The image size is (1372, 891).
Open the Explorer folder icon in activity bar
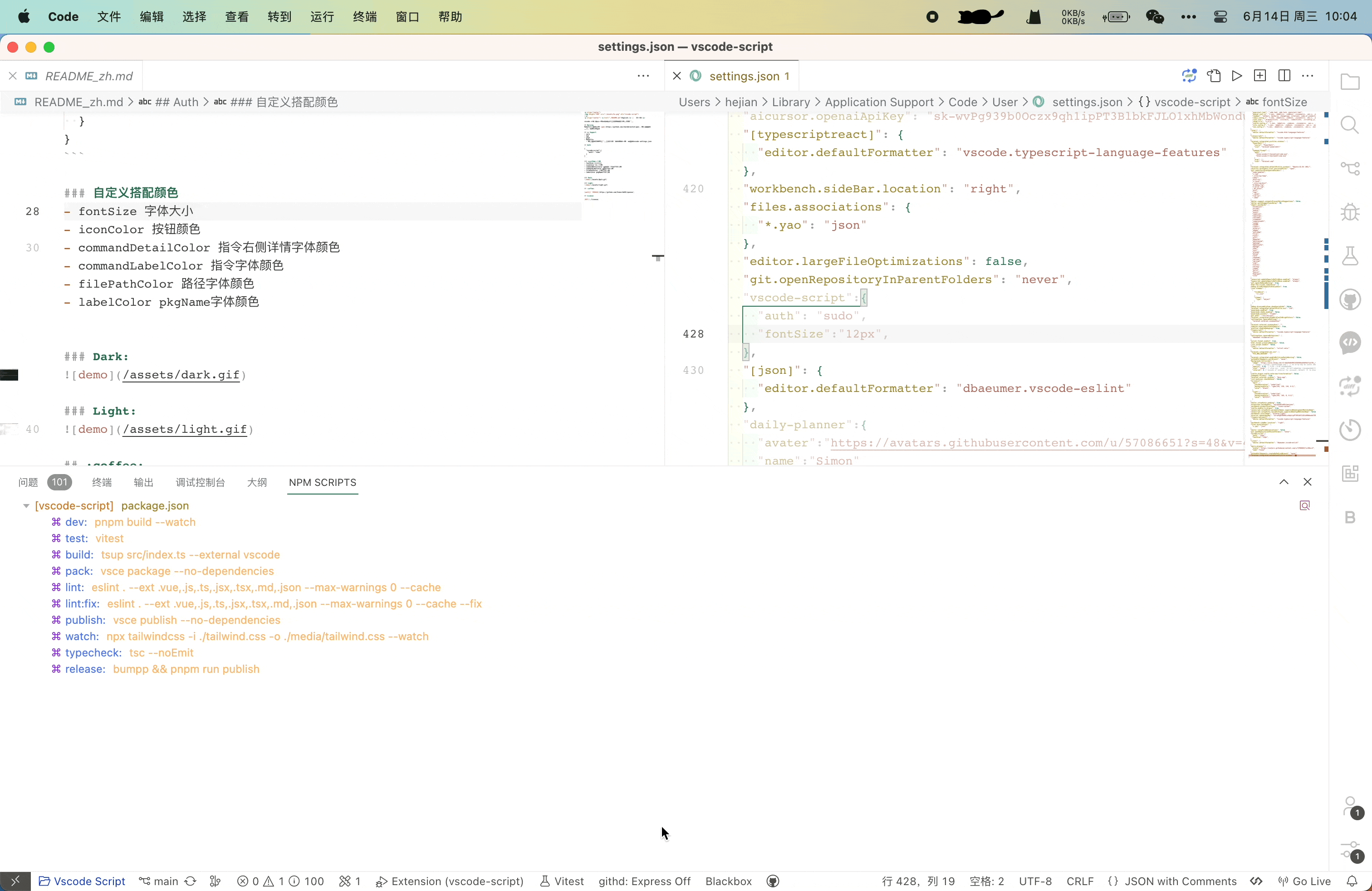[x=1350, y=82]
